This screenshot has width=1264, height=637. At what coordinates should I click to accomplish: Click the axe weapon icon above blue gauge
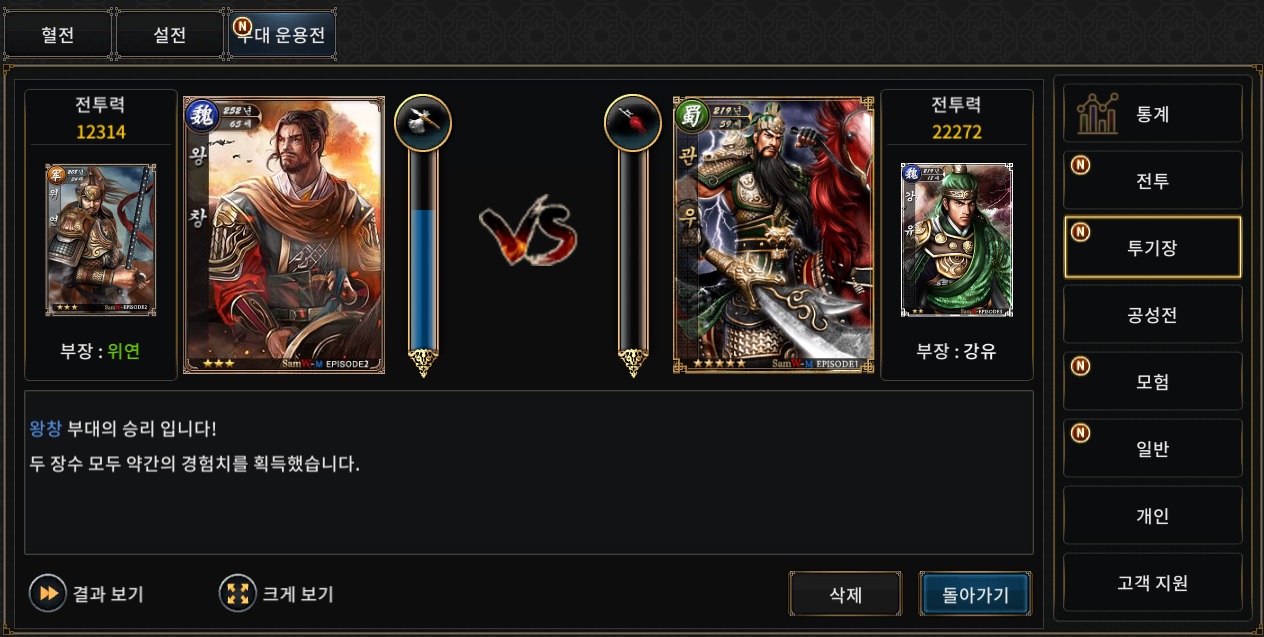click(423, 122)
